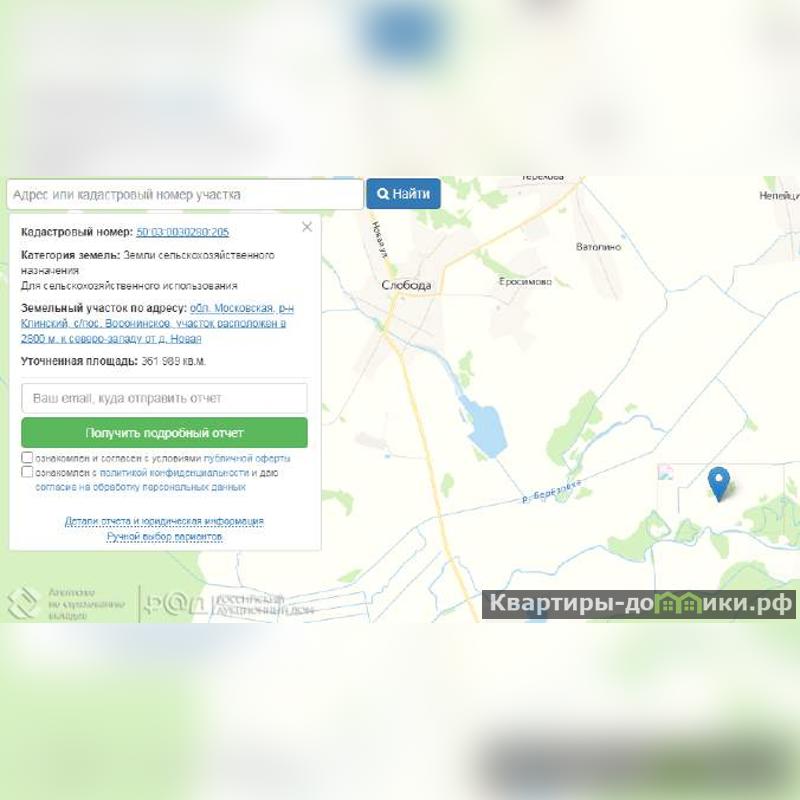Click the Ватолино village label
Screen dimensions: 800x800
tap(598, 247)
